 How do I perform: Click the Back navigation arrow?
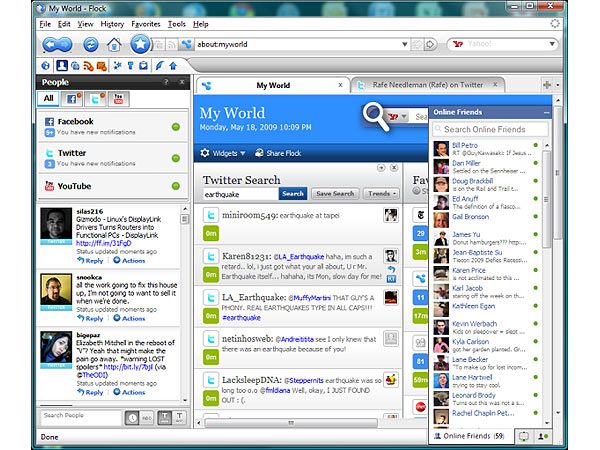pyautogui.click(x=50, y=45)
